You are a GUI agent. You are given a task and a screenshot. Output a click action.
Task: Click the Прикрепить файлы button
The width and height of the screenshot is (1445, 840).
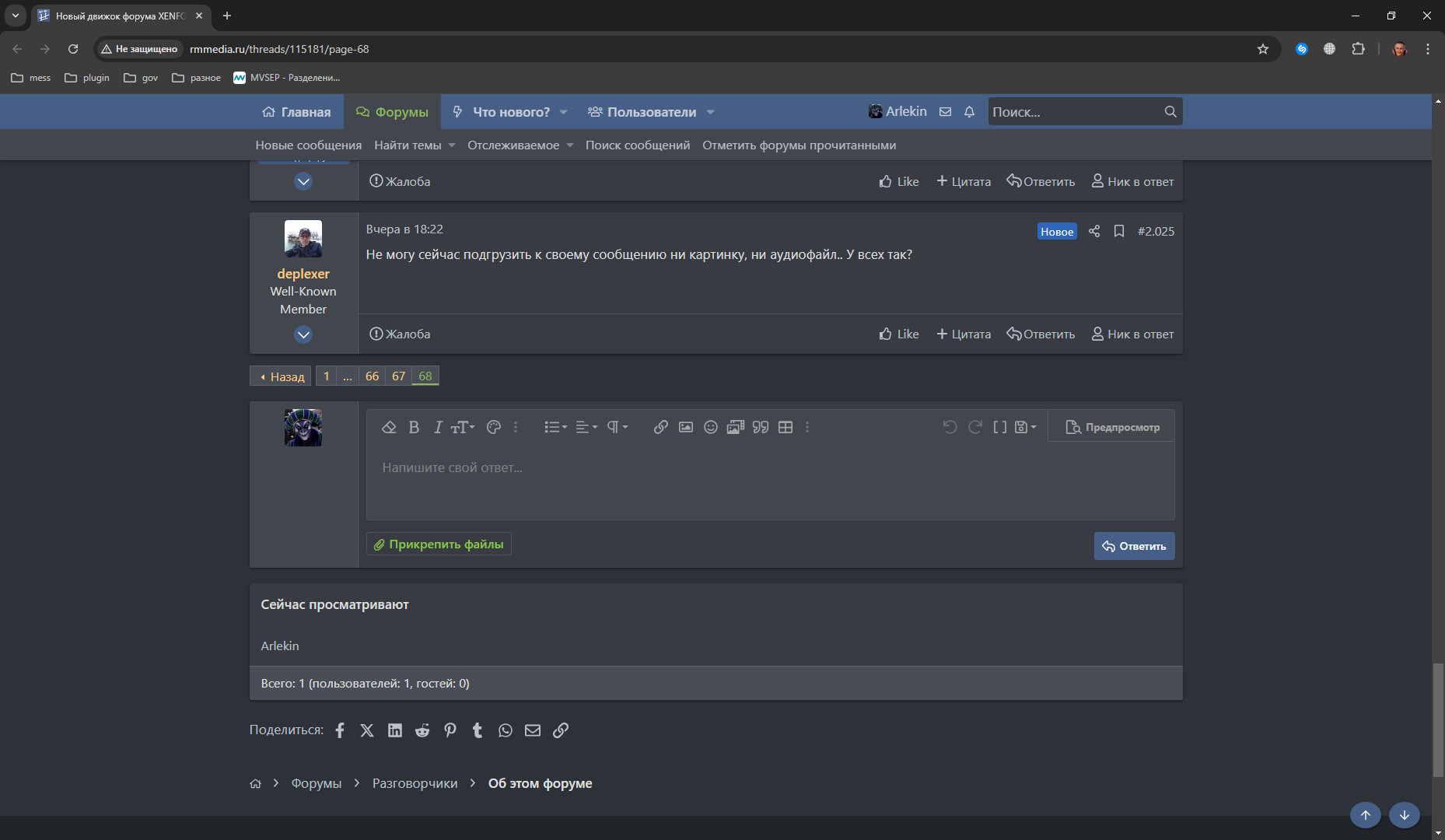(x=439, y=544)
